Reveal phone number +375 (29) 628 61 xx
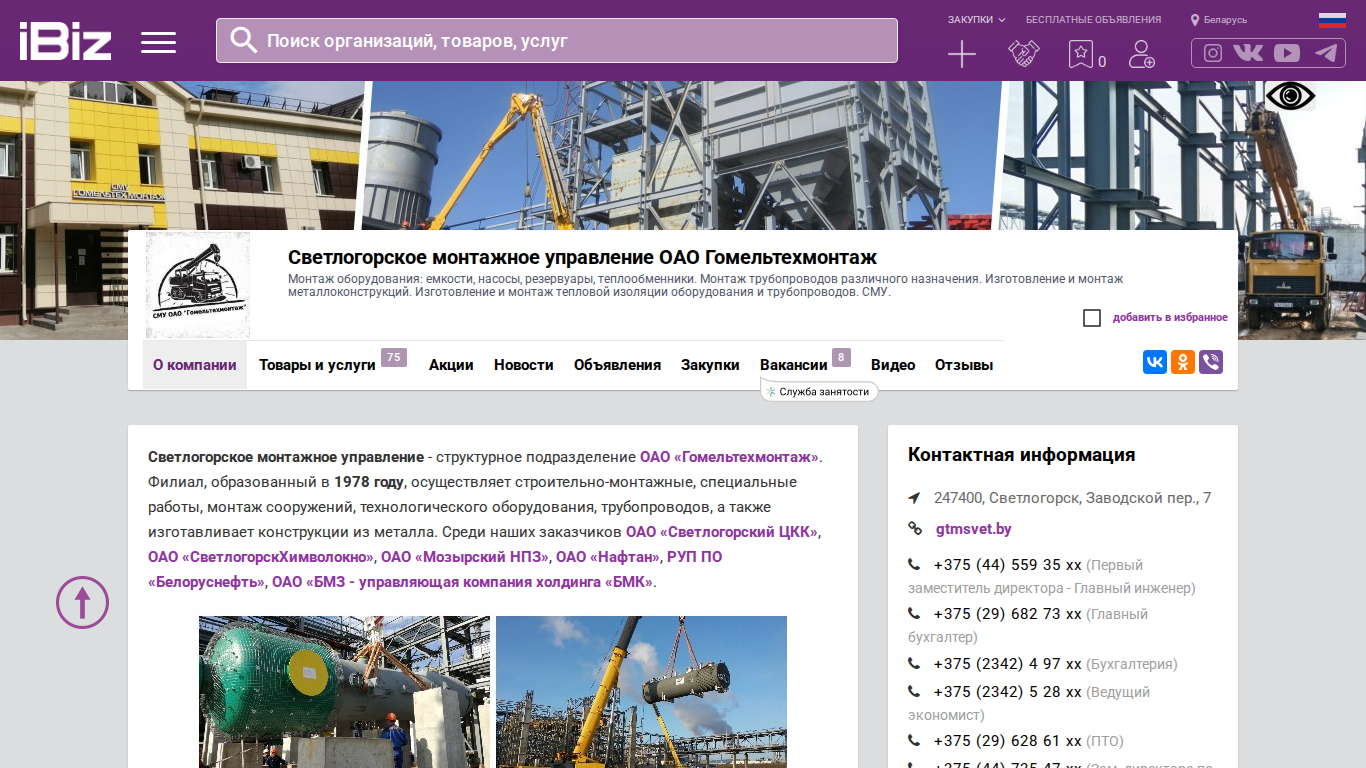1366x768 pixels. [1008, 741]
